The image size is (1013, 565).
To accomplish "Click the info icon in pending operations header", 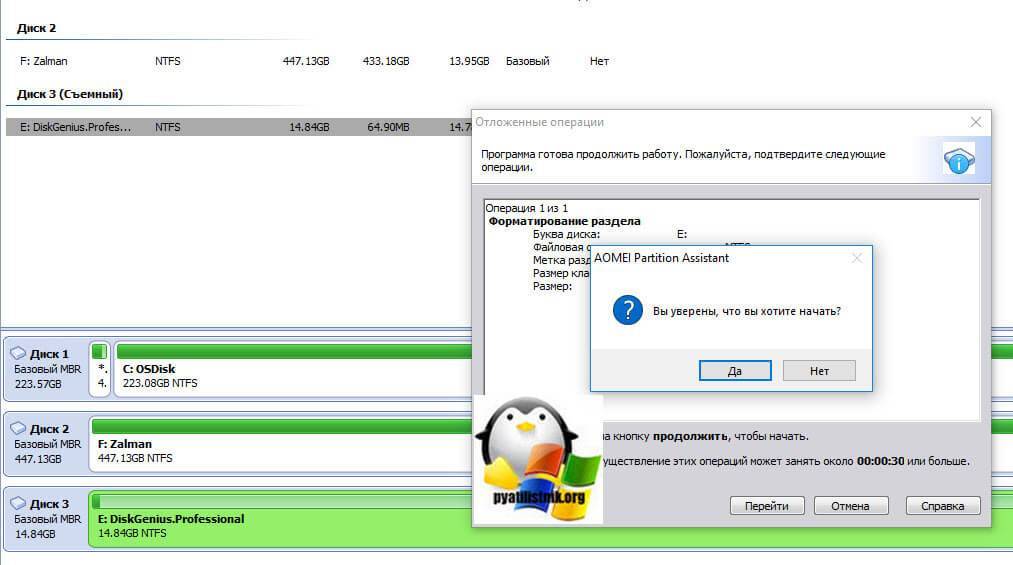I will pyautogui.click(x=959, y=160).
